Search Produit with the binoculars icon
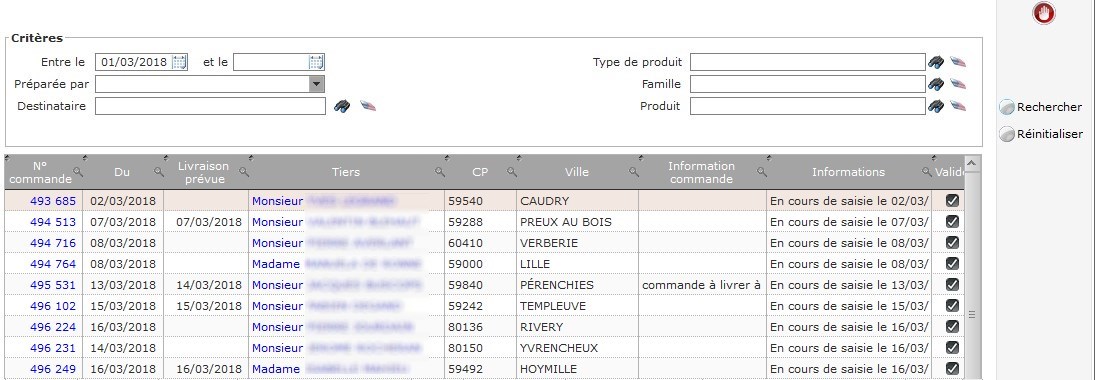This screenshot has width=1095, height=380. pos(936,106)
